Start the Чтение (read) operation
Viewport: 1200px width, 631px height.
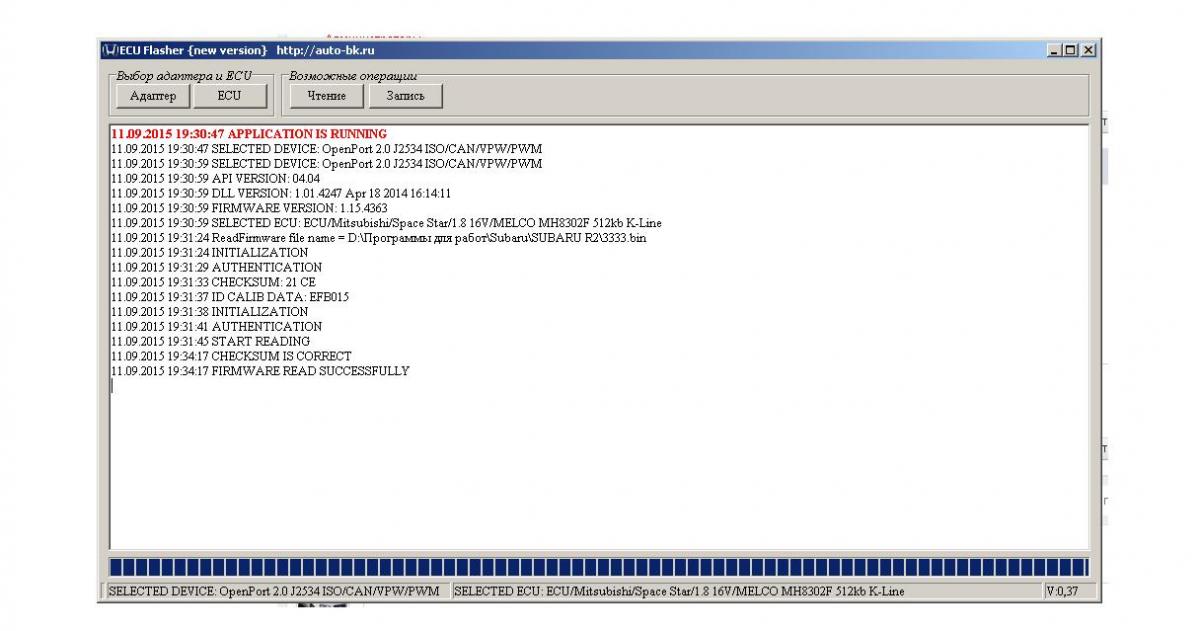(x=326, y=96)
